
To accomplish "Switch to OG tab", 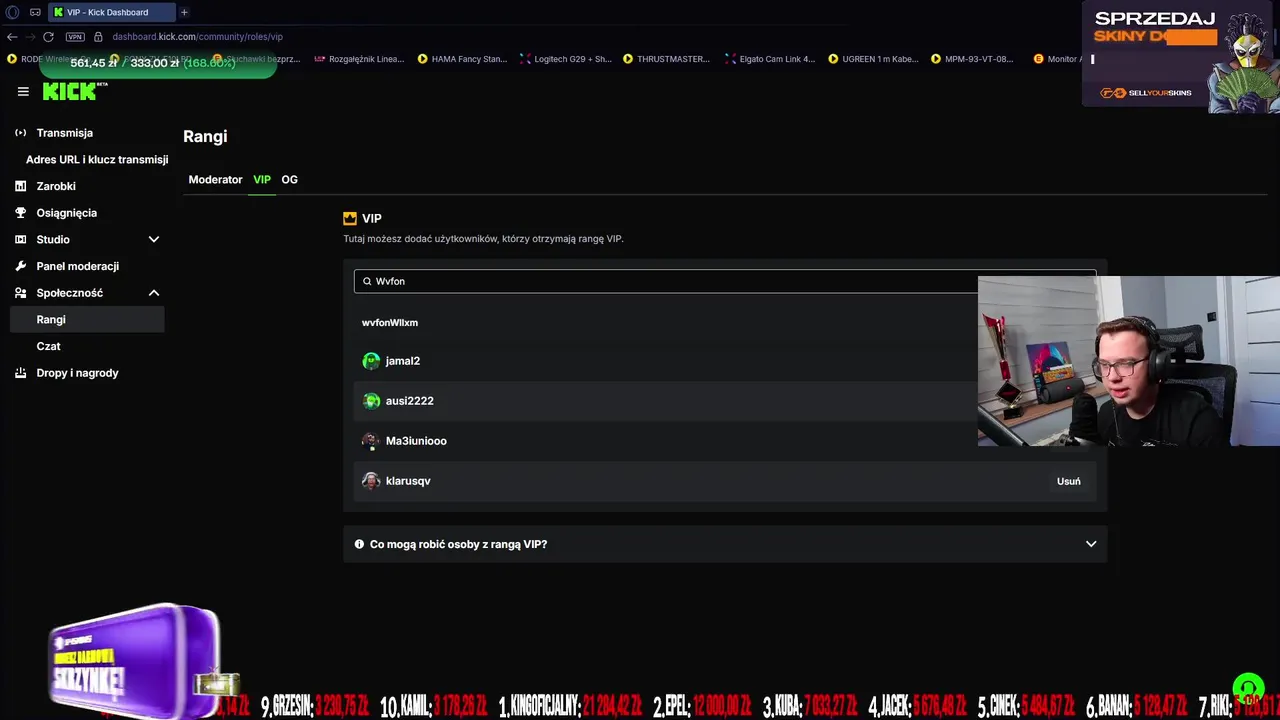I will click(290, 180).
